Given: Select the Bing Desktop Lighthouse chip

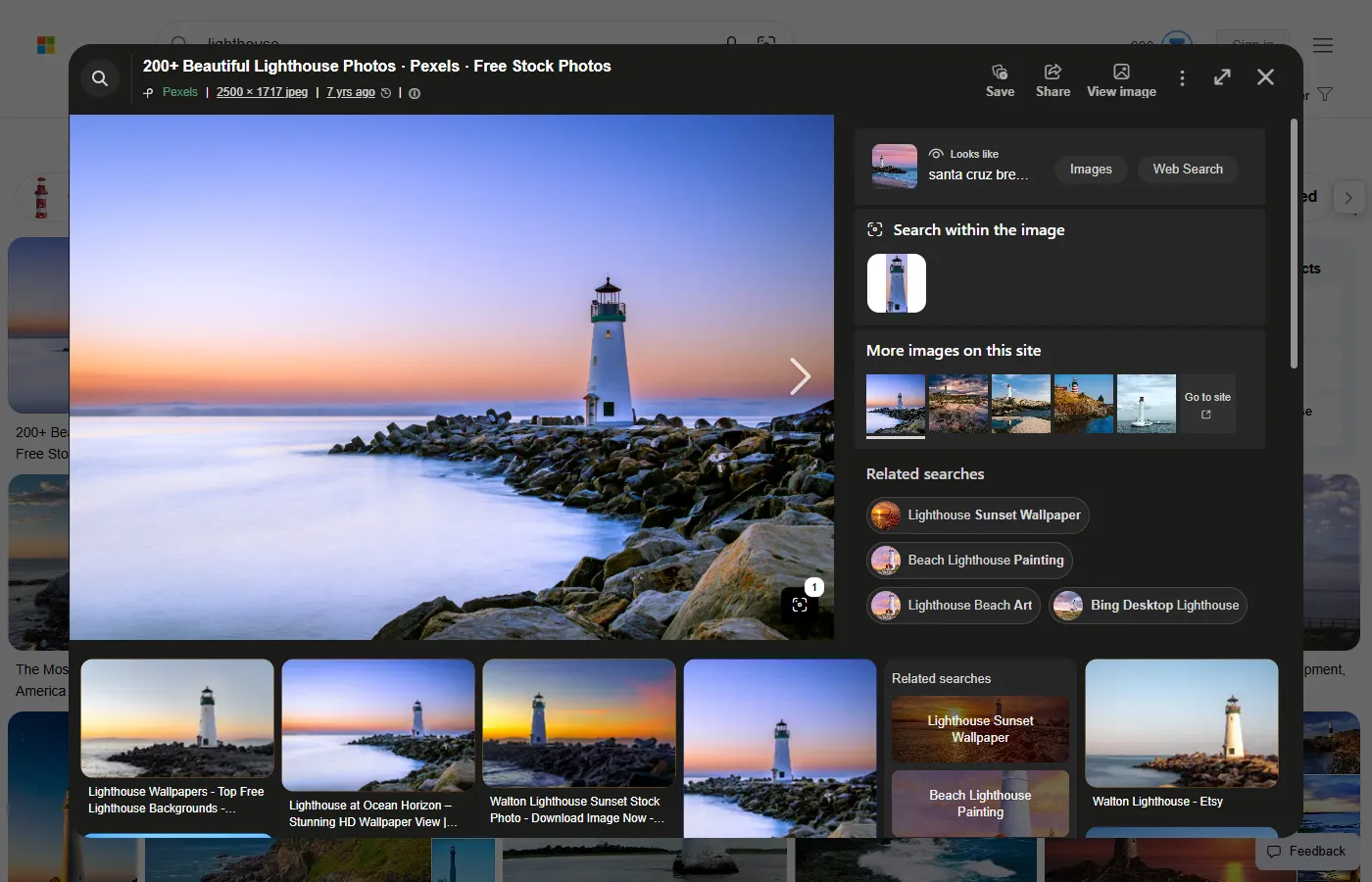Looking at the screenshot, I should [1148, 606].
